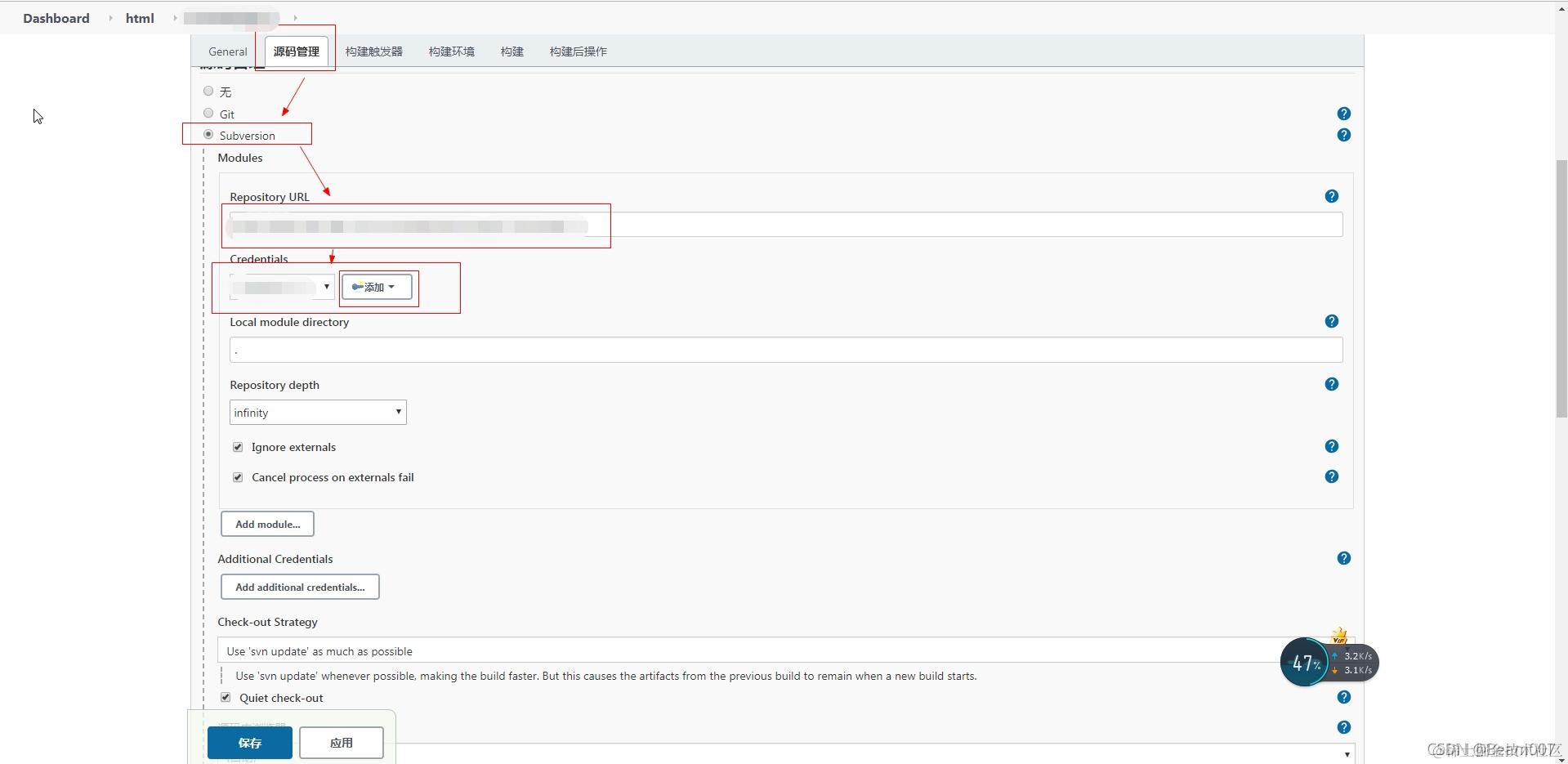Open help icon below Quiet check-out
The width and height of the screenshot is (1568, 764).
[1343, 727]
